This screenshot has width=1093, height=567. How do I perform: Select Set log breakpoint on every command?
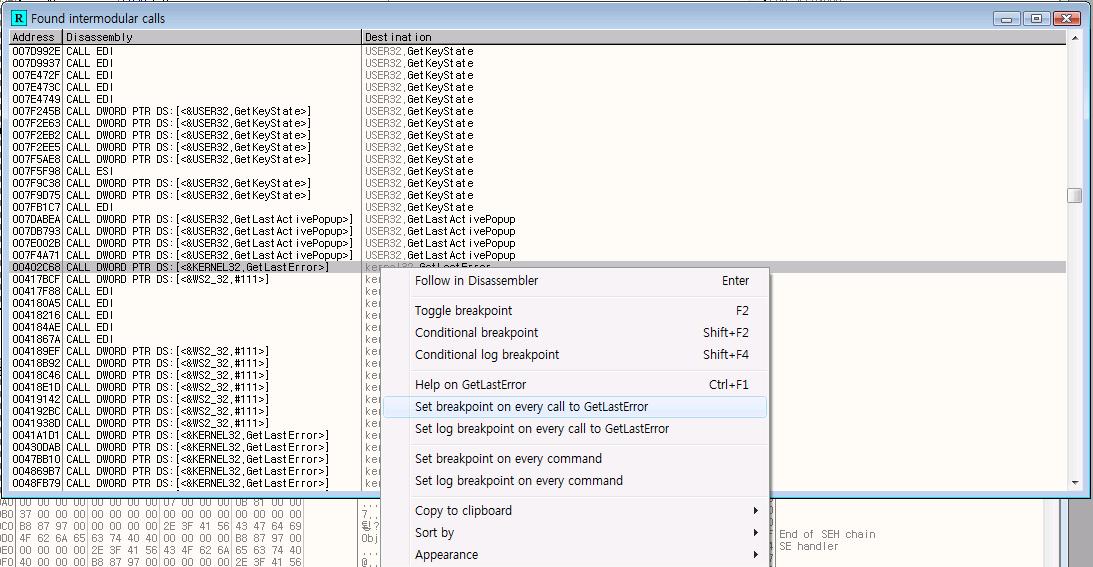(x=575, y=481)
